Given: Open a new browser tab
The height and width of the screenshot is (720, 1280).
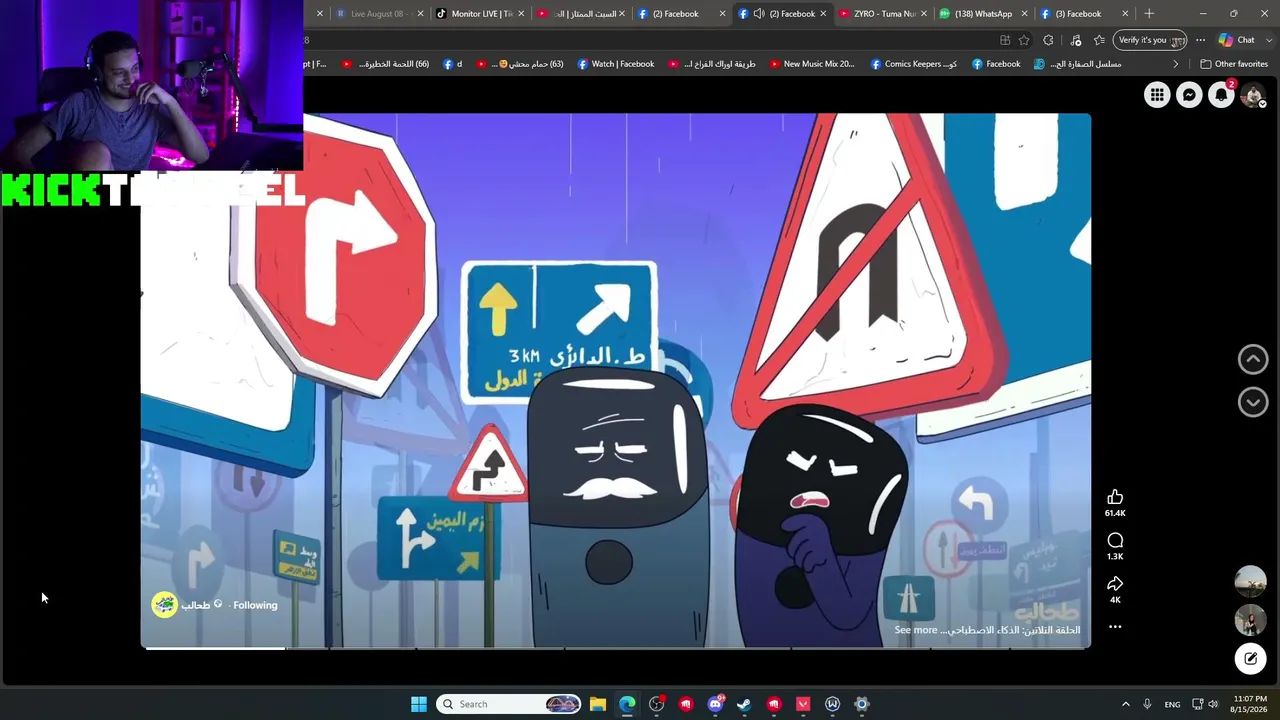Looking at the screenshot, I should point(1149,14).
